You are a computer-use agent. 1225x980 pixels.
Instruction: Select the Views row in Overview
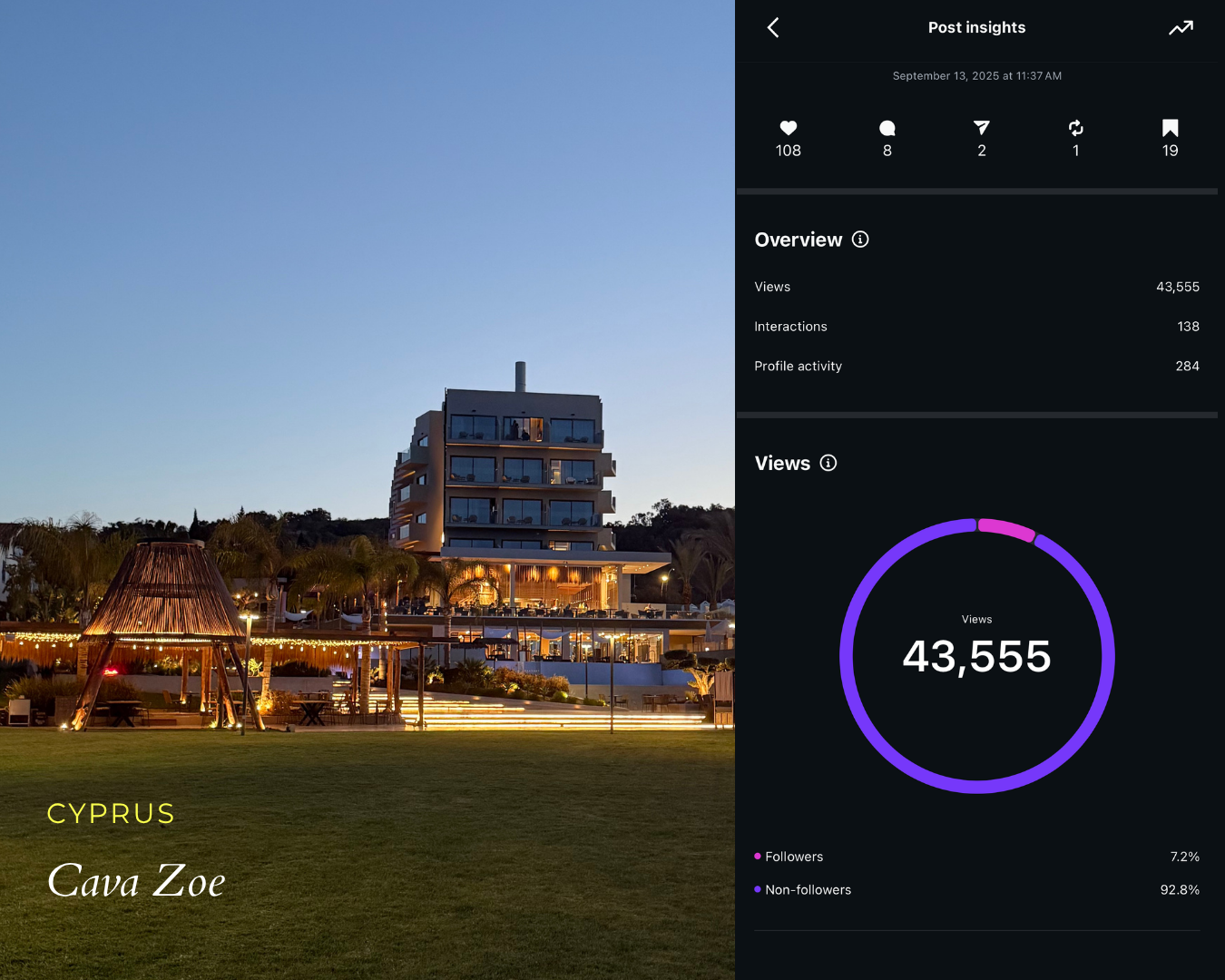tap(977, 287)
